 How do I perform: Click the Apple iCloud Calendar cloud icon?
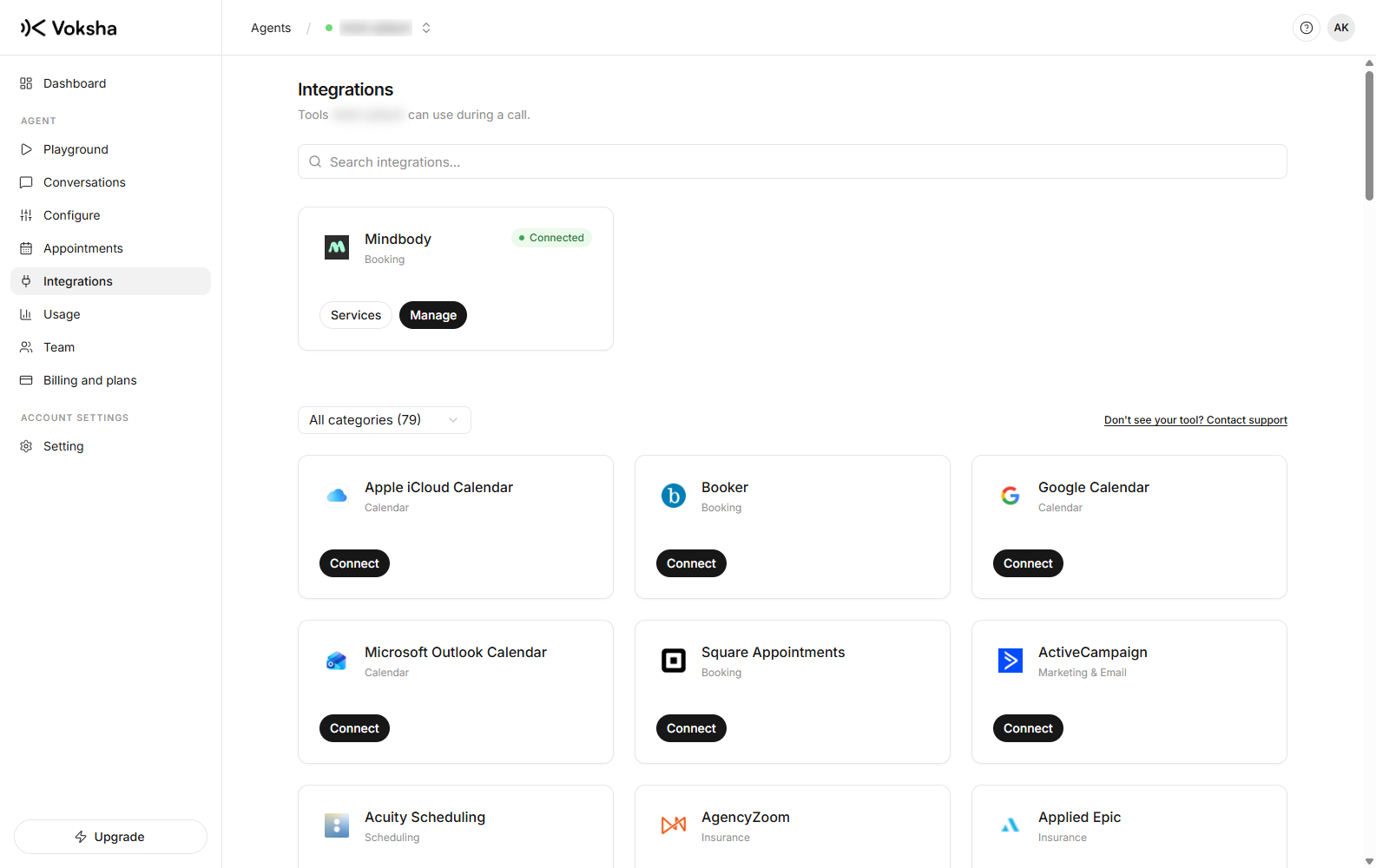(337, 496)
